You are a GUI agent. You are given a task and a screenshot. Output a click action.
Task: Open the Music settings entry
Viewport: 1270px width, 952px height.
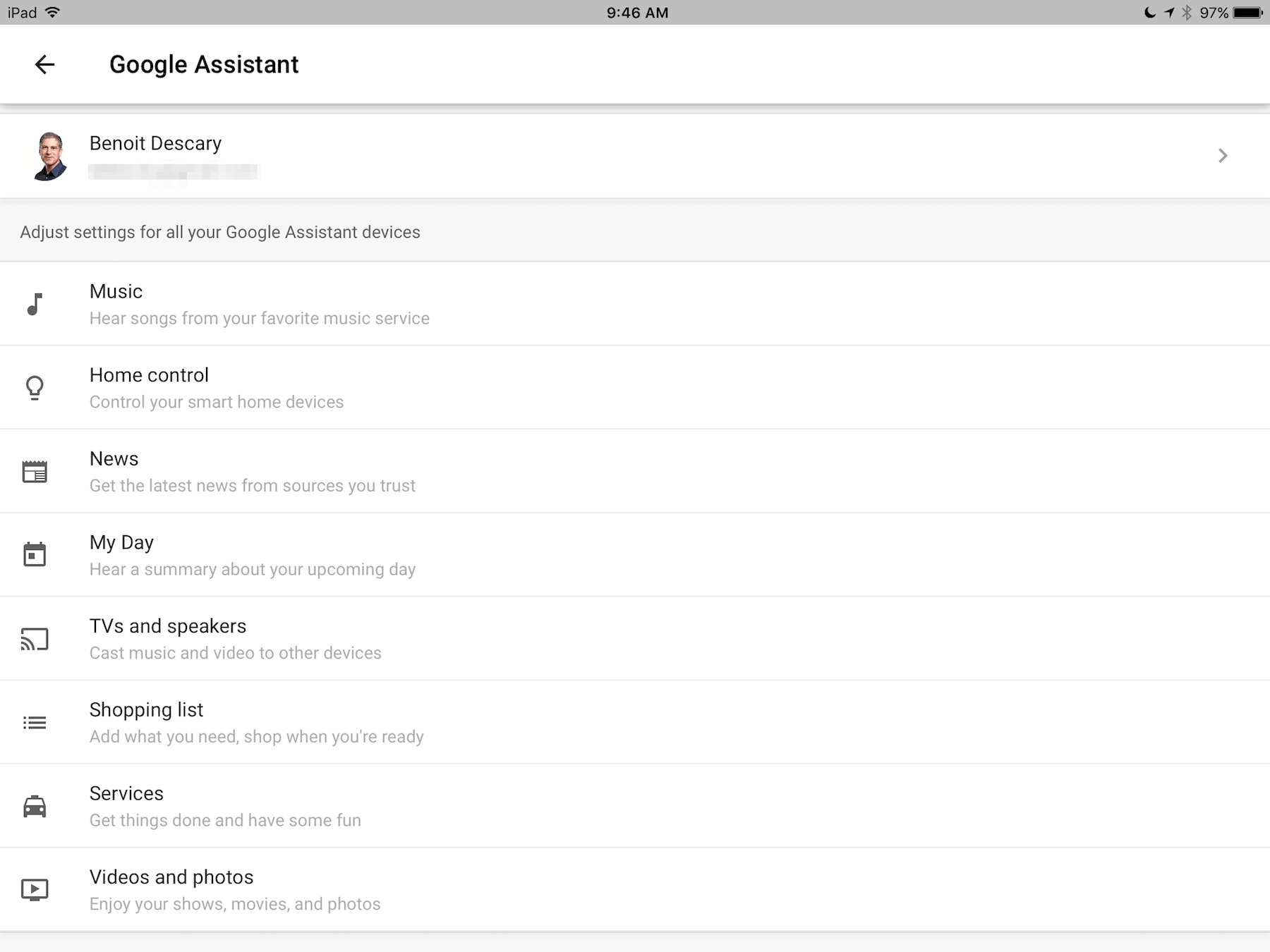(635, 304)
